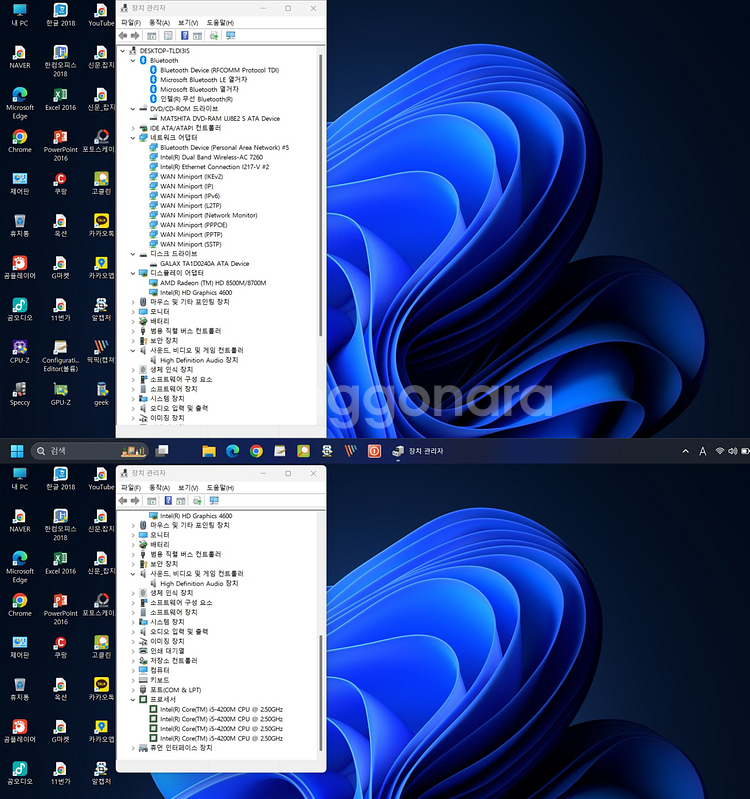Open File Explorer from the taskbar
The image size is (750, 799).
tap(209, 451)
